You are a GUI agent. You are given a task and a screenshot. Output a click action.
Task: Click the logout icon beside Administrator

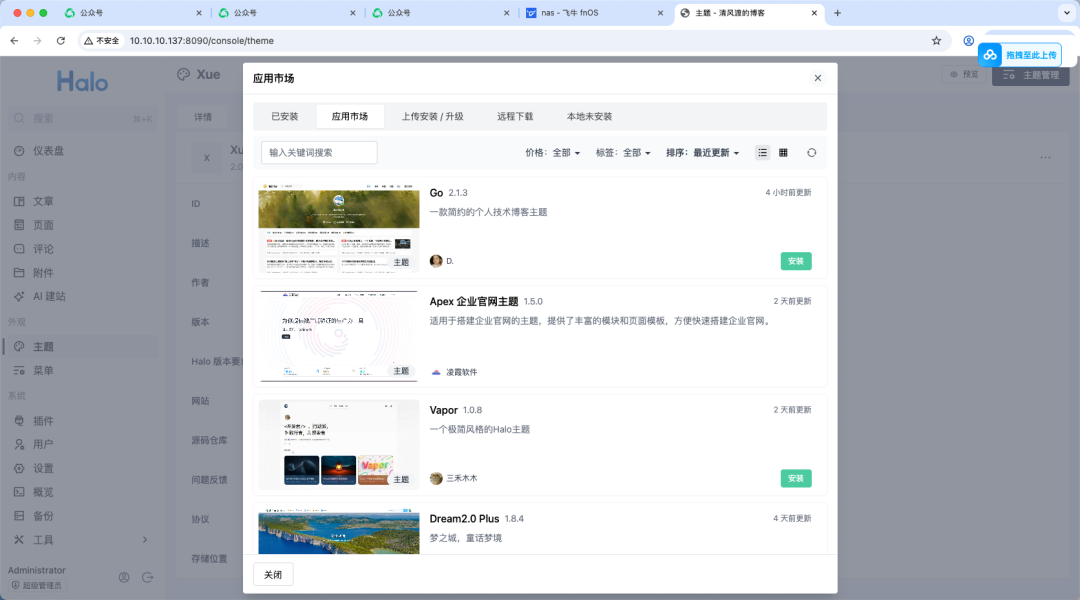[147, 577]
